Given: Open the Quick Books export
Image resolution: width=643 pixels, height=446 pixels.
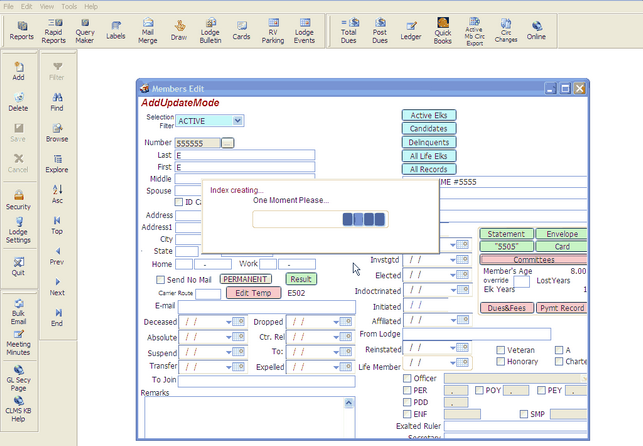Looking at the screenshot, I should pos(443,28).
